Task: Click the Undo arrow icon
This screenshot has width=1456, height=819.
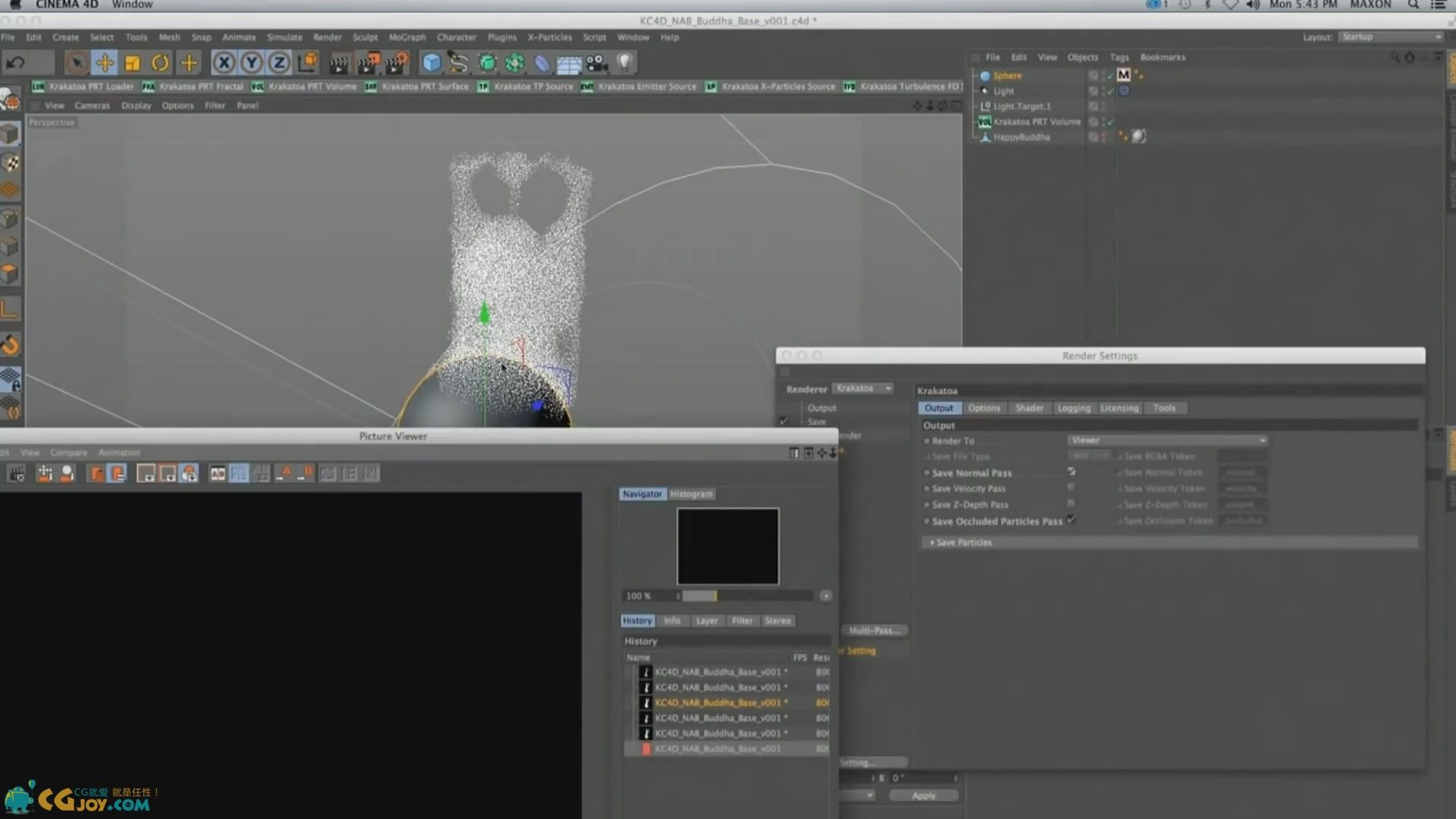Action: [x=16, y=63]
